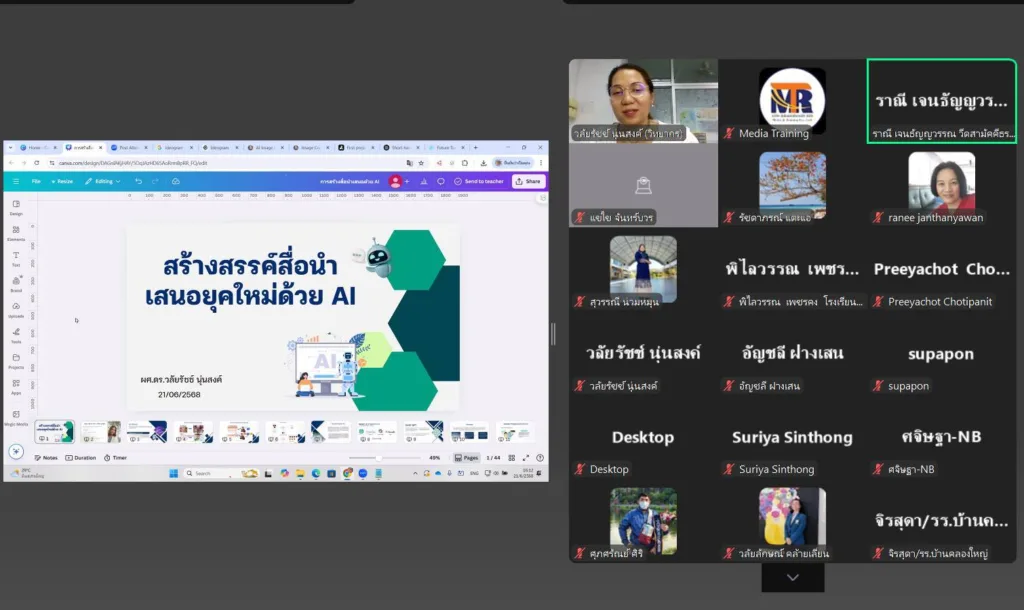Viewport: 1024px width, 610px height.
Task: Click the Share button
Action: 528,181
